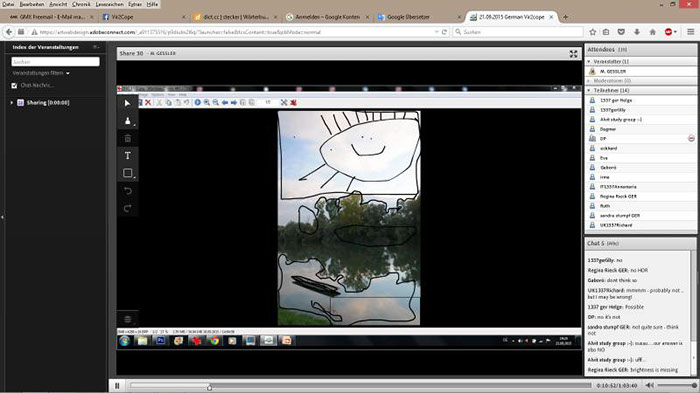Select attendee Dagmar in the list

point(641,129)
